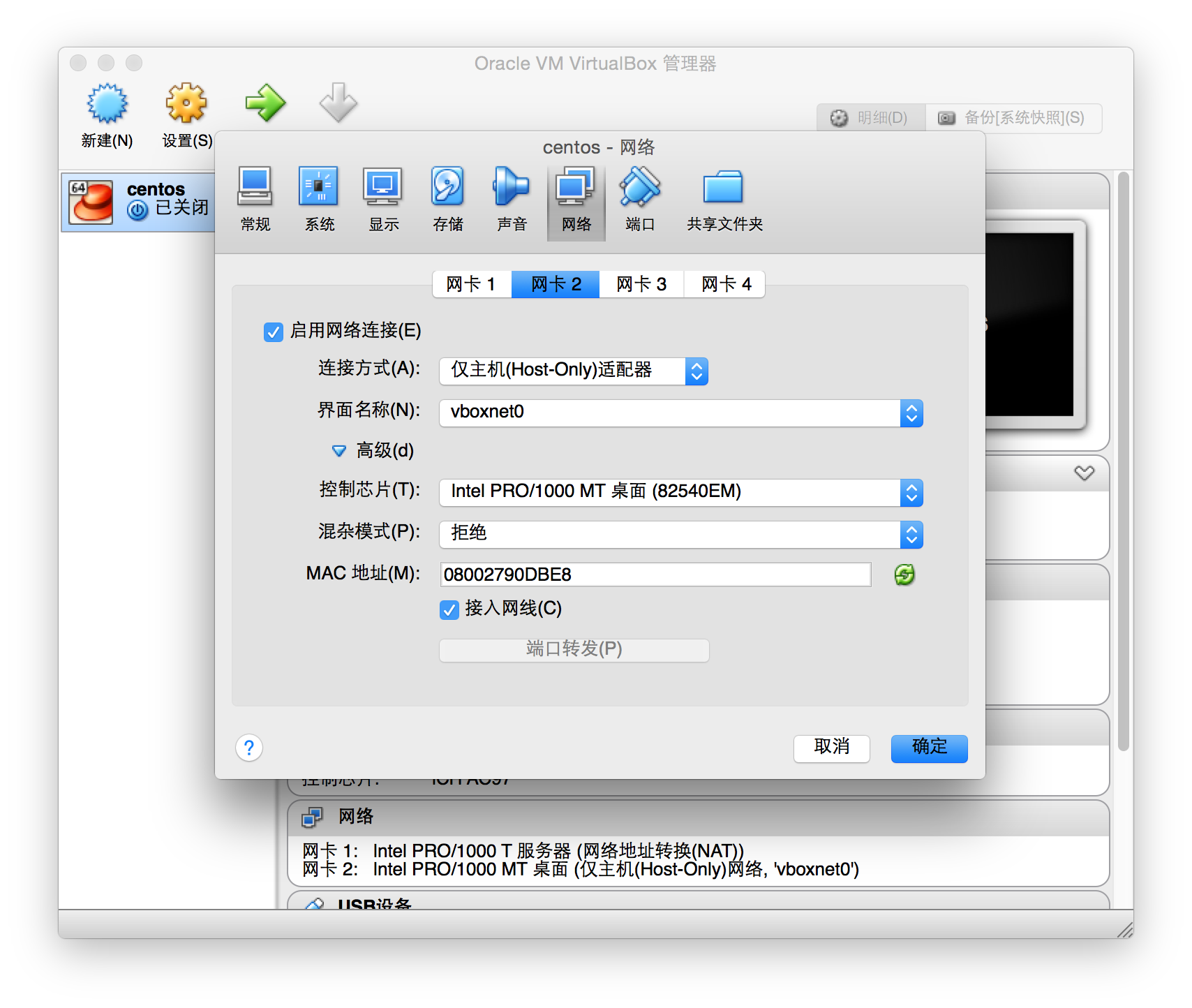
Task: Switch to the Adapter 1 (网卡 1) tab
Action: tap(472, 284)
